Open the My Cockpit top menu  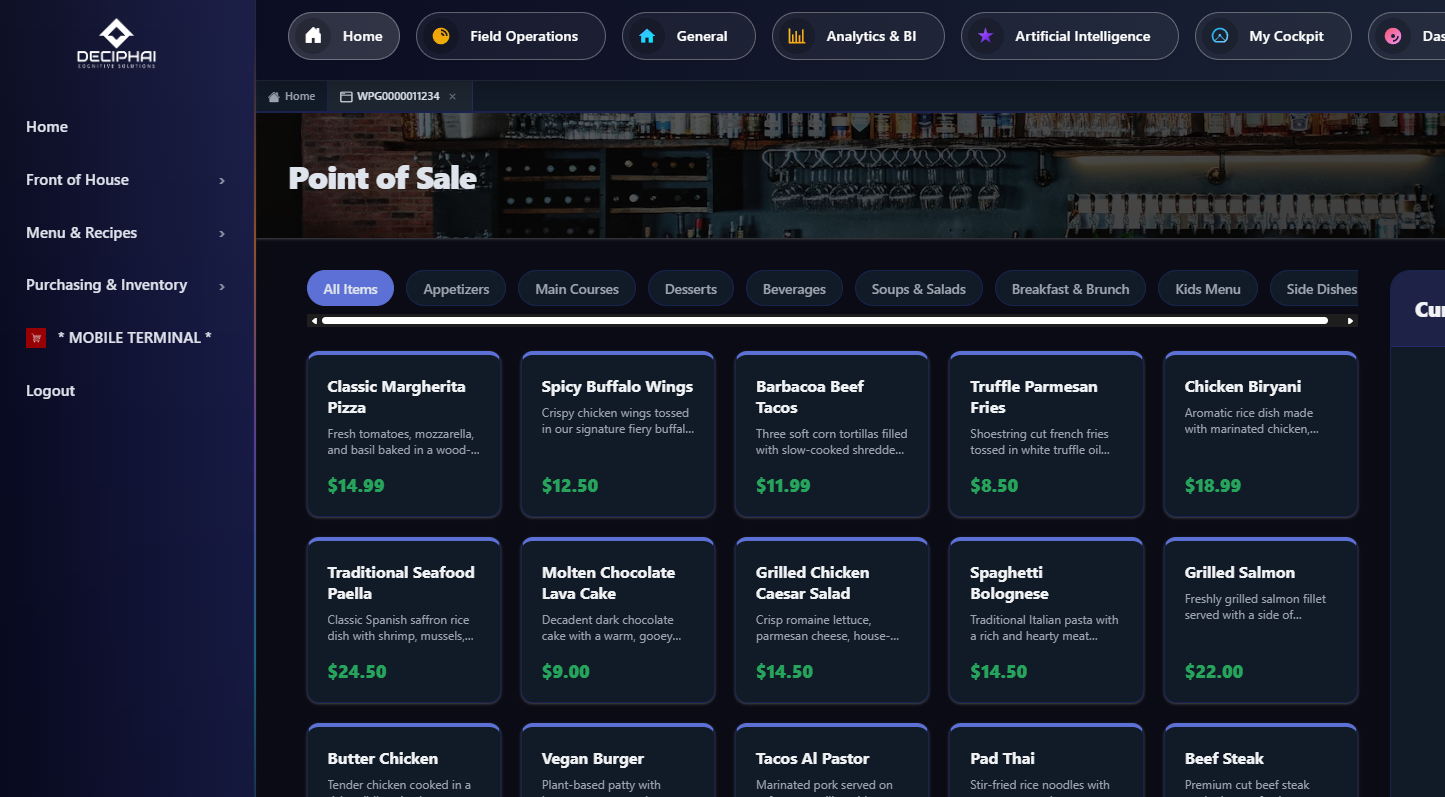pos(1273,36)
